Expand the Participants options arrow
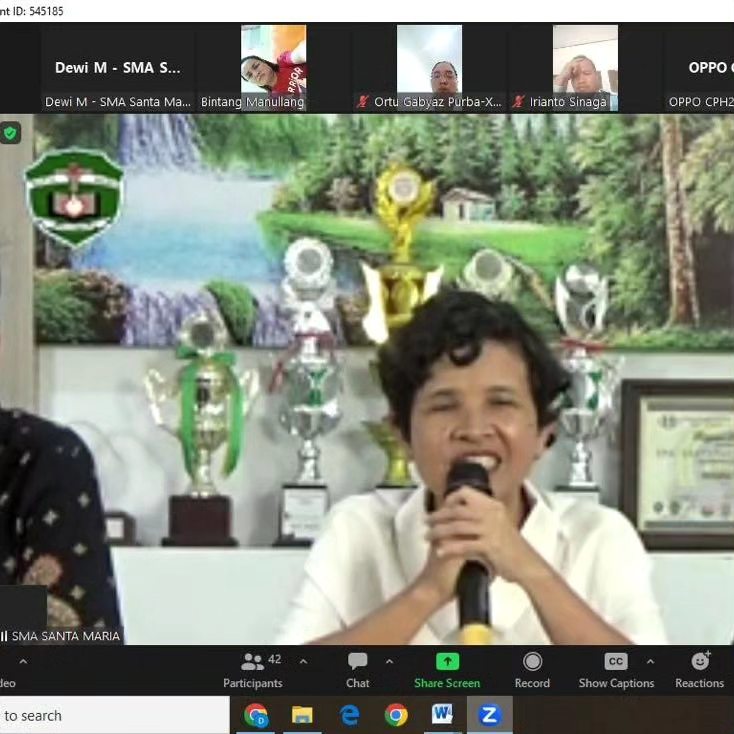This screenshot has height=734, width=734. pyautogui.click(x=303, y=662)
